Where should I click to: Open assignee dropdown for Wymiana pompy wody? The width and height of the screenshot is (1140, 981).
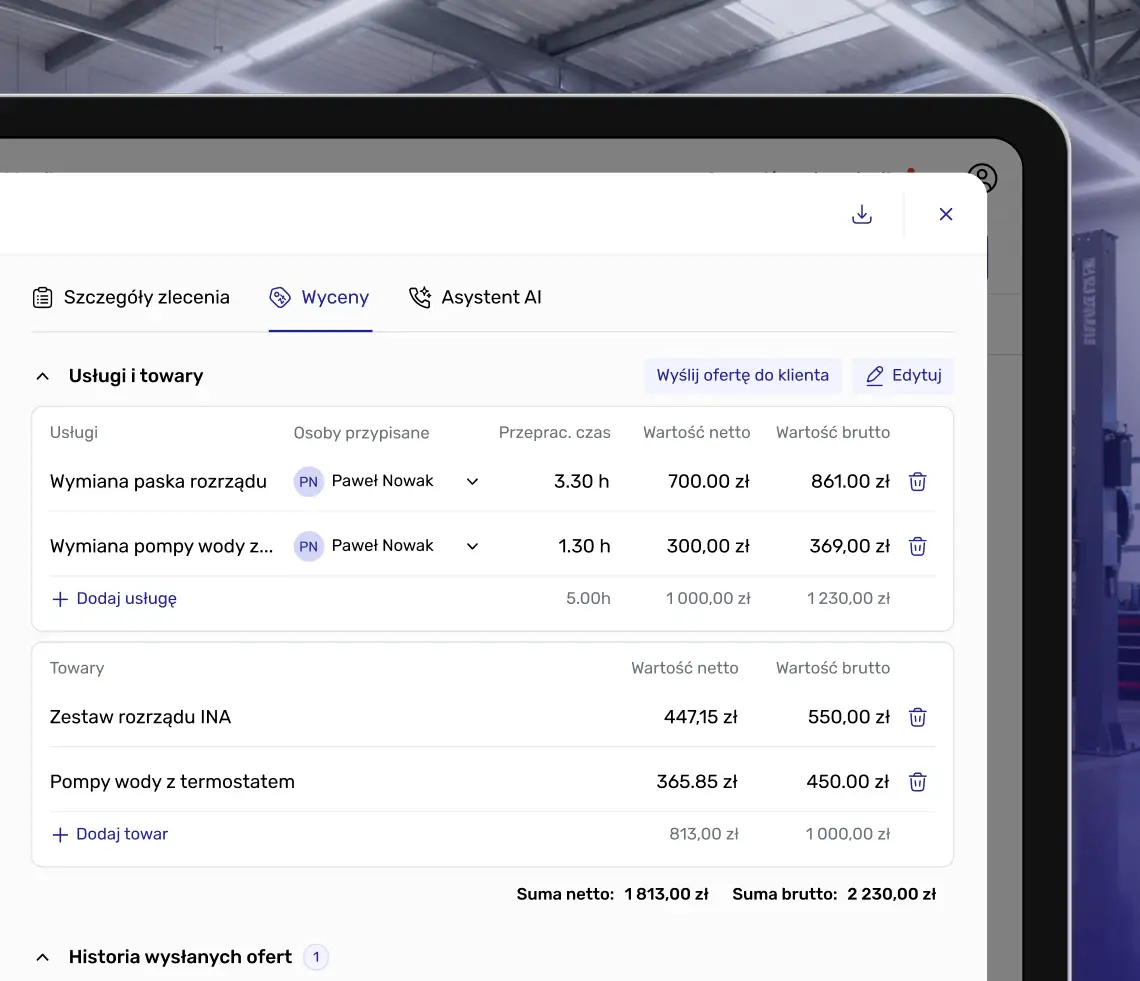tap(473, 546)
